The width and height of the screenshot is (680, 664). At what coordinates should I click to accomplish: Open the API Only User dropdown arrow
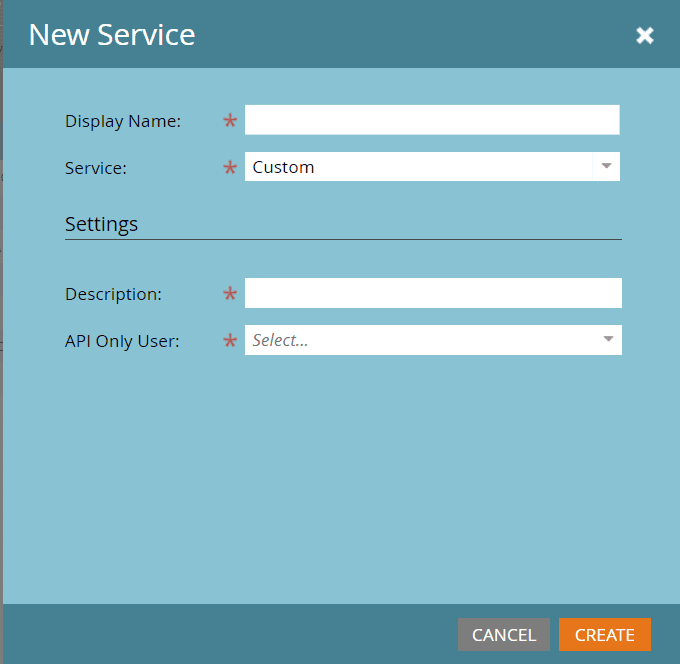tap(608, 340)
